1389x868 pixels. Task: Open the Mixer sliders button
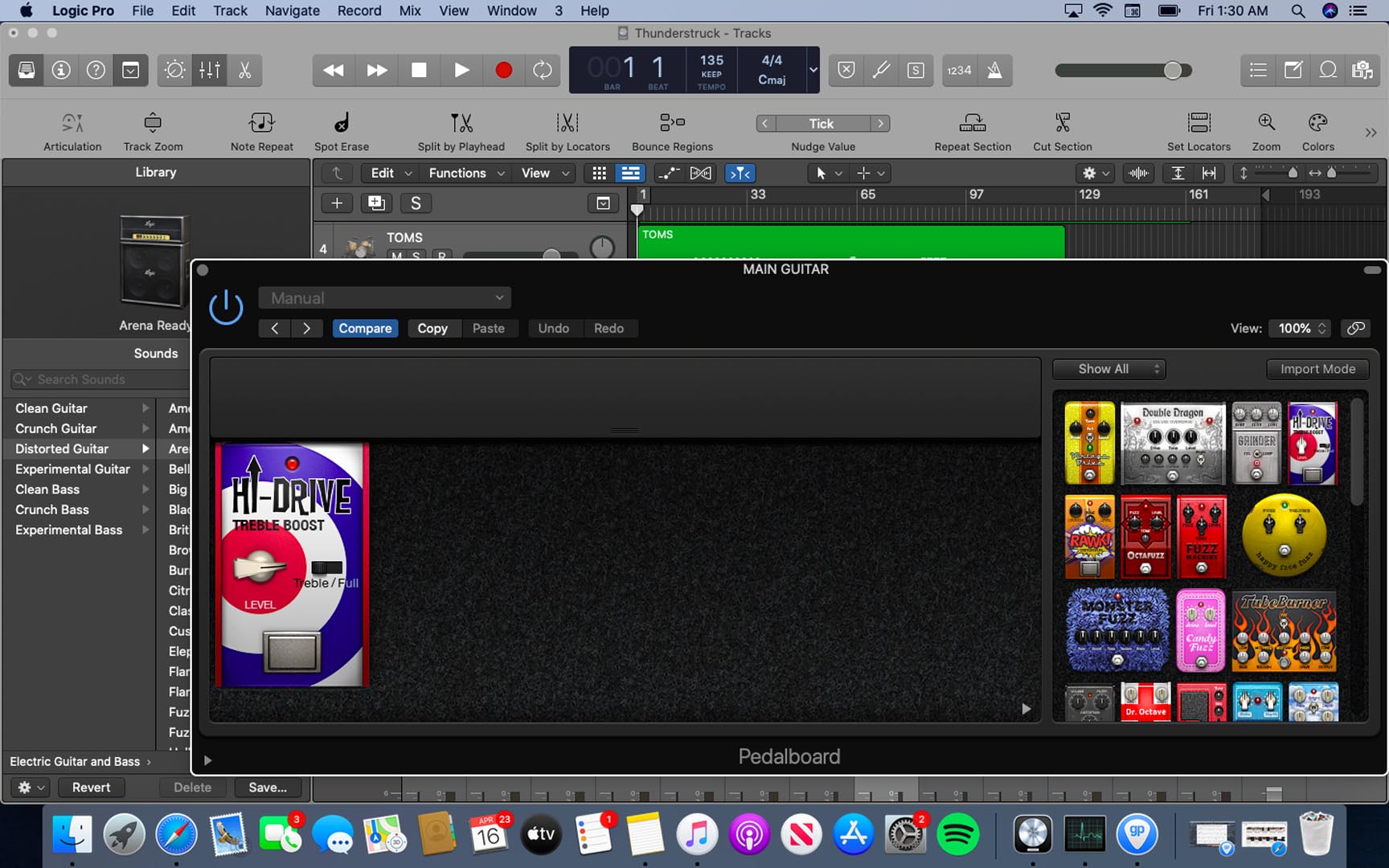[x=210, y=70]
